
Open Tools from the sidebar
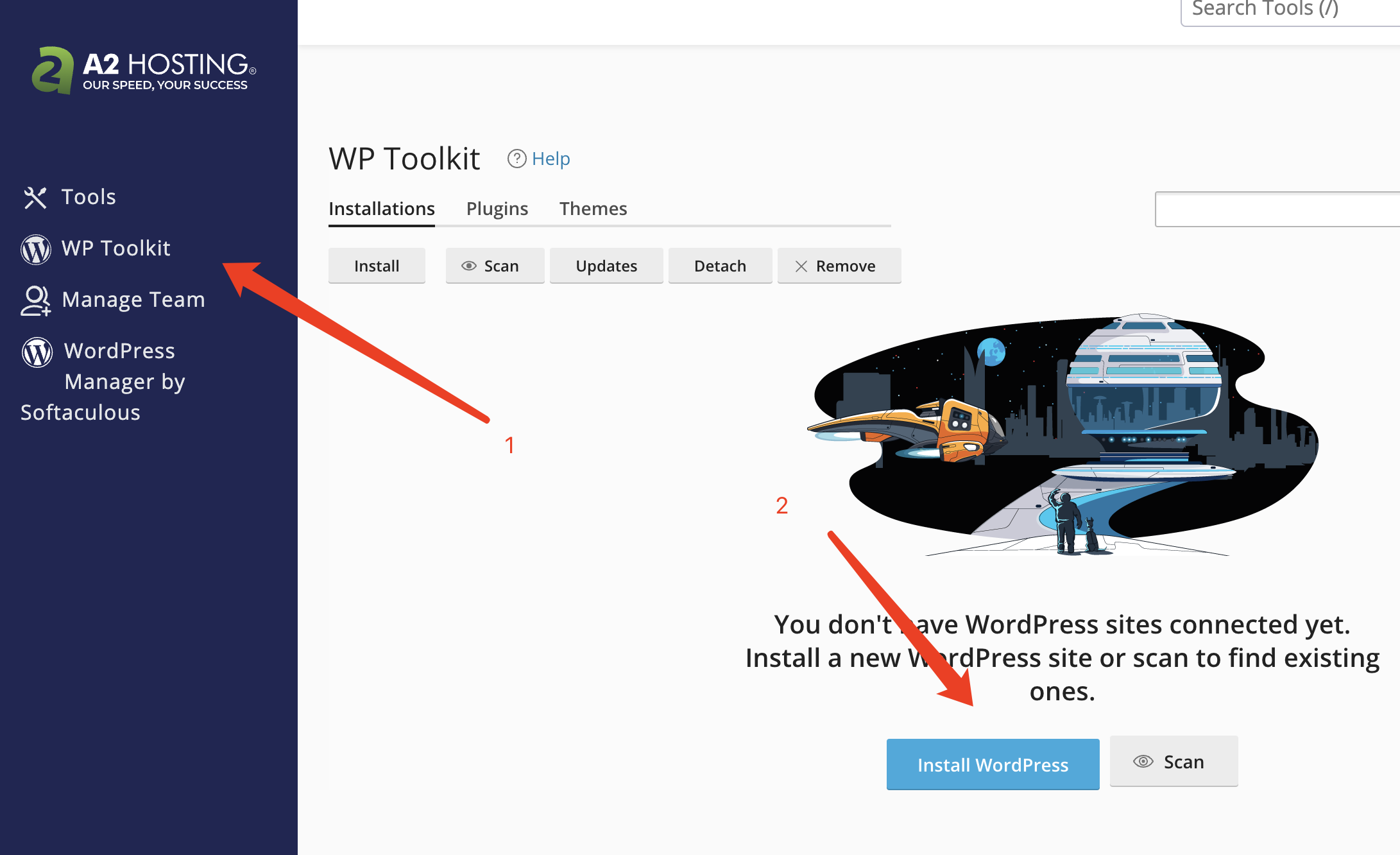pos(89,196)
